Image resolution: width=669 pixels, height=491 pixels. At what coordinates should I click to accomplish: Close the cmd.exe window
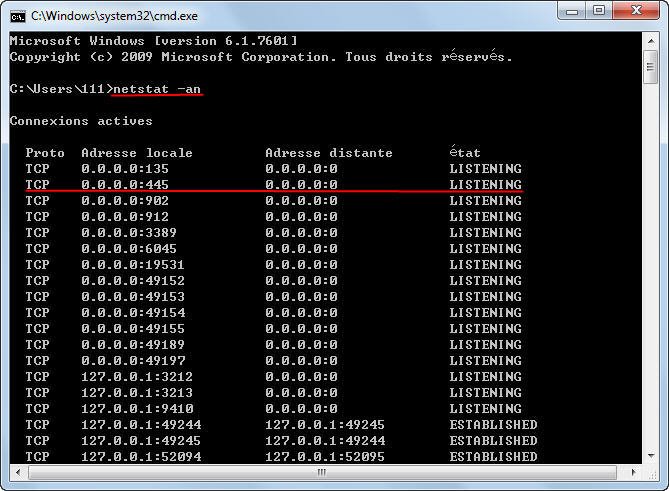(x=637, y=11)
